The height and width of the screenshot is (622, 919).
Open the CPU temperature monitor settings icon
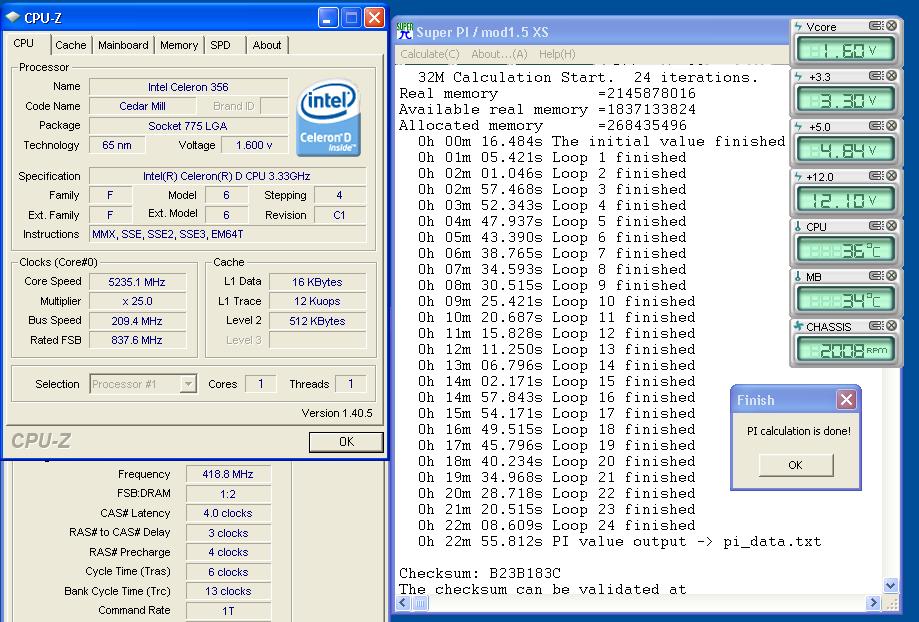pos(876,226)
